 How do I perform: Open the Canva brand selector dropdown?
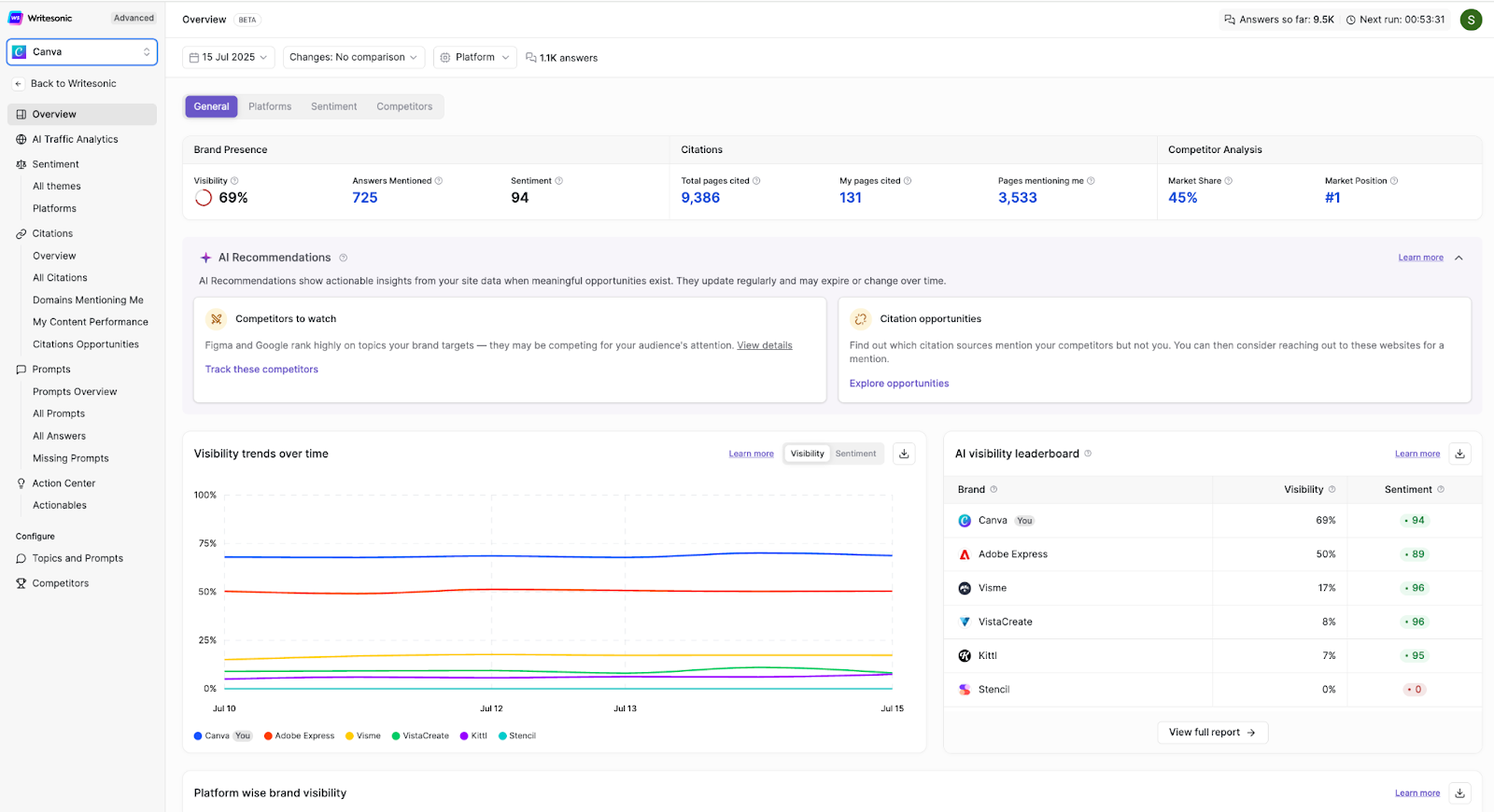(82, 52)
